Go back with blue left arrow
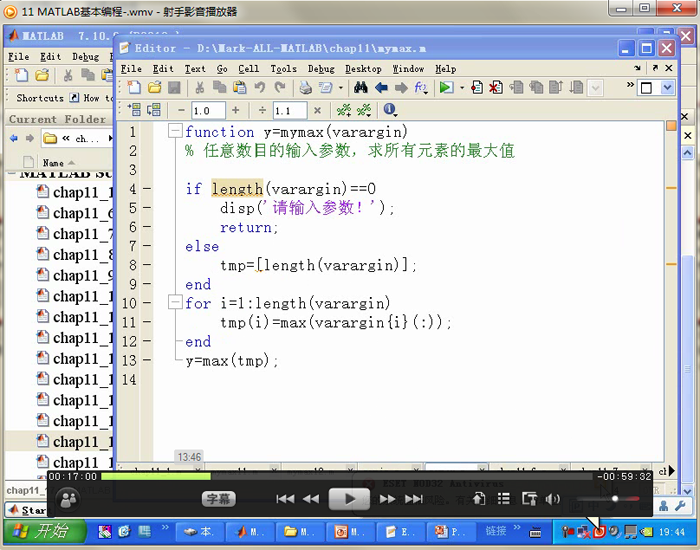The width and height of the screenshot is (700, 550). tap(381, 88)
